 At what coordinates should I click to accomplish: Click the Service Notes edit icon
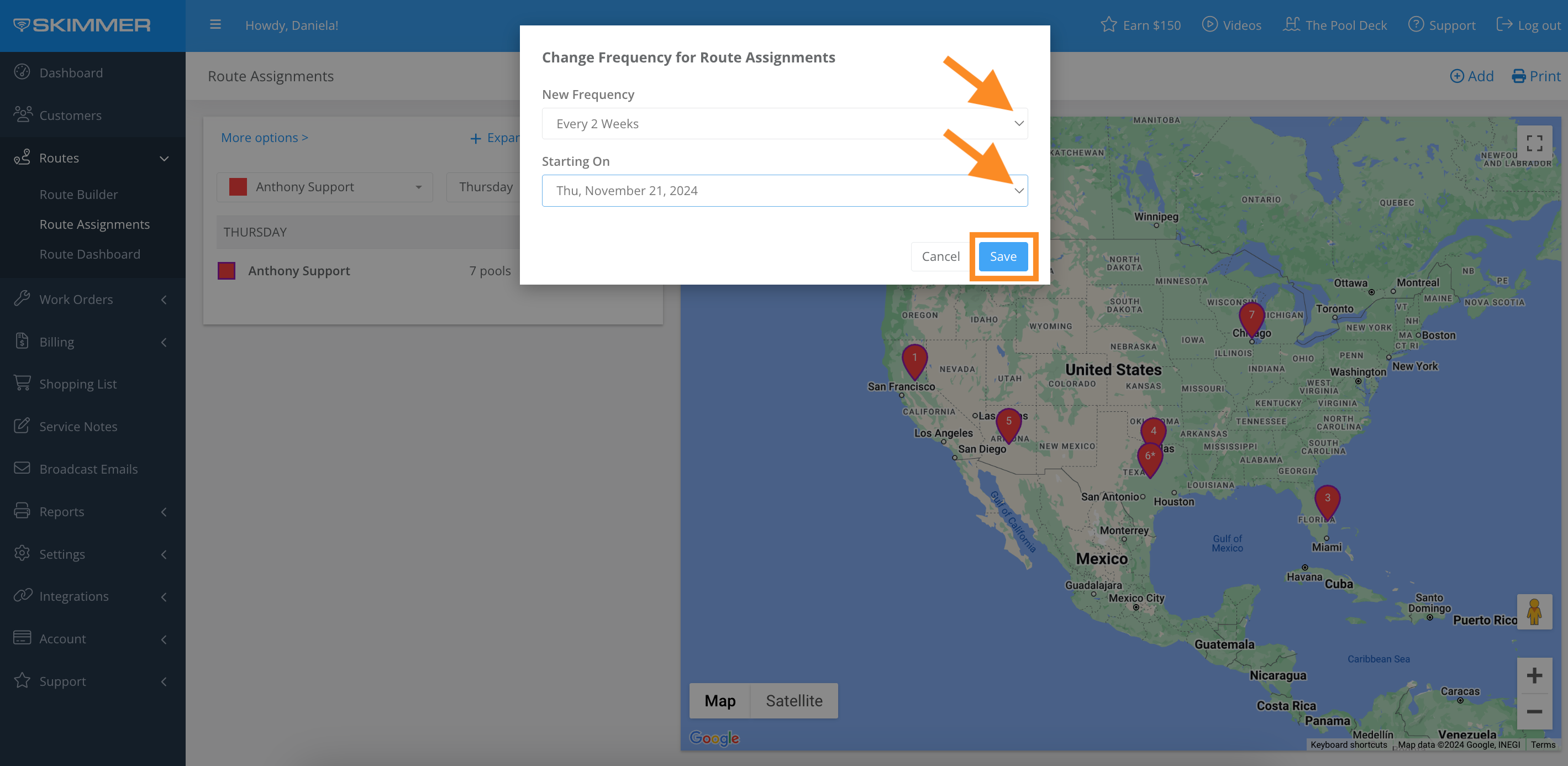pos(22,426)
